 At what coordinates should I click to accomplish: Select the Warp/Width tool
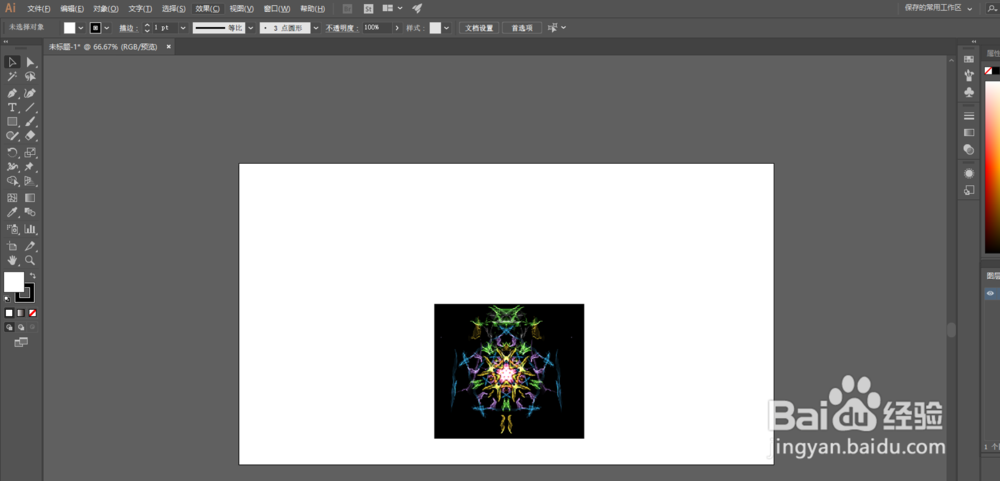tap(12, 166)
